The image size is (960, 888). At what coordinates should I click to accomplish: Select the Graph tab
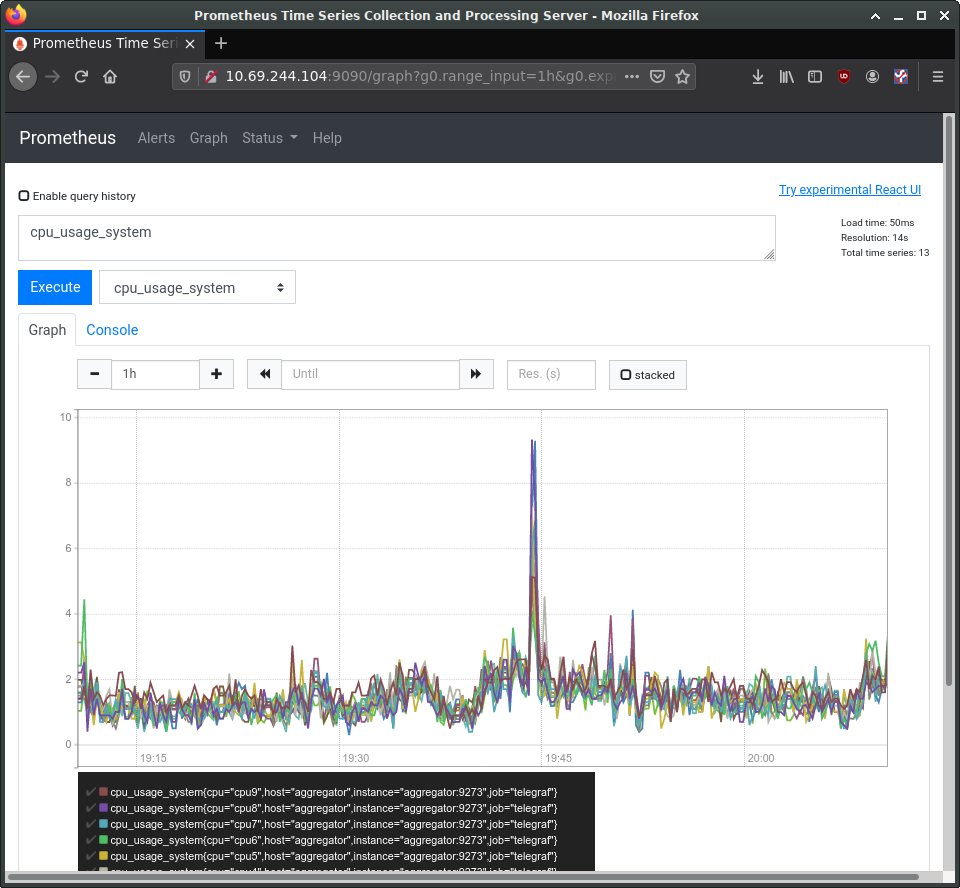pyautogui.click(x=47, y=330)
